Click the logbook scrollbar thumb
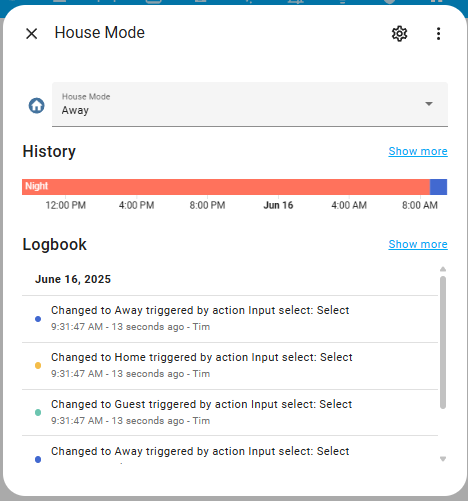This screenshot has height=501, width=468. [x=443, y=342]
